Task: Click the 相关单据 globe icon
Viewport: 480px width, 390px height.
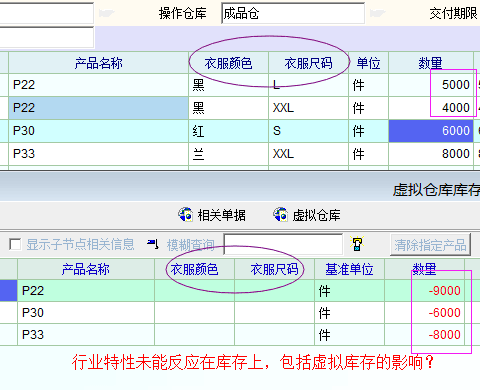Action: click(185, 215)
